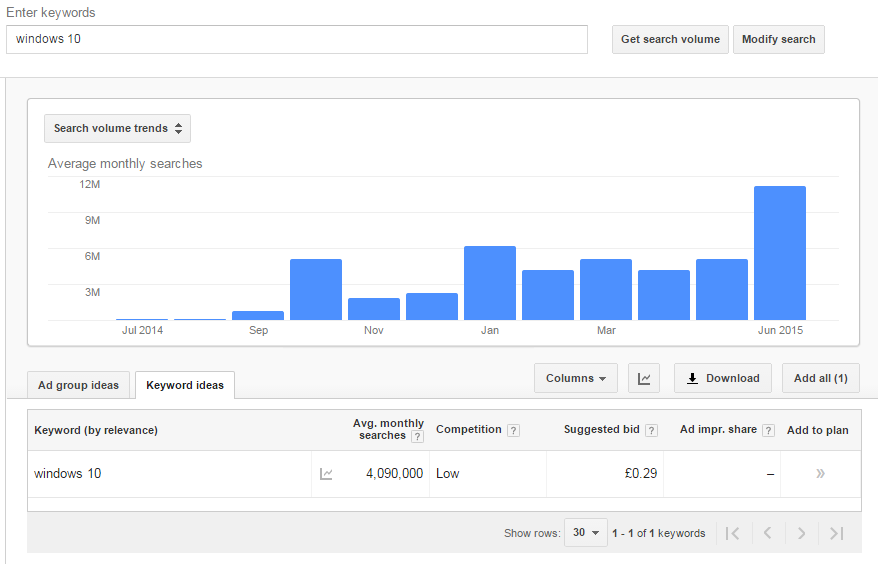Open Ad impr. share help icon

coord(769,430)
